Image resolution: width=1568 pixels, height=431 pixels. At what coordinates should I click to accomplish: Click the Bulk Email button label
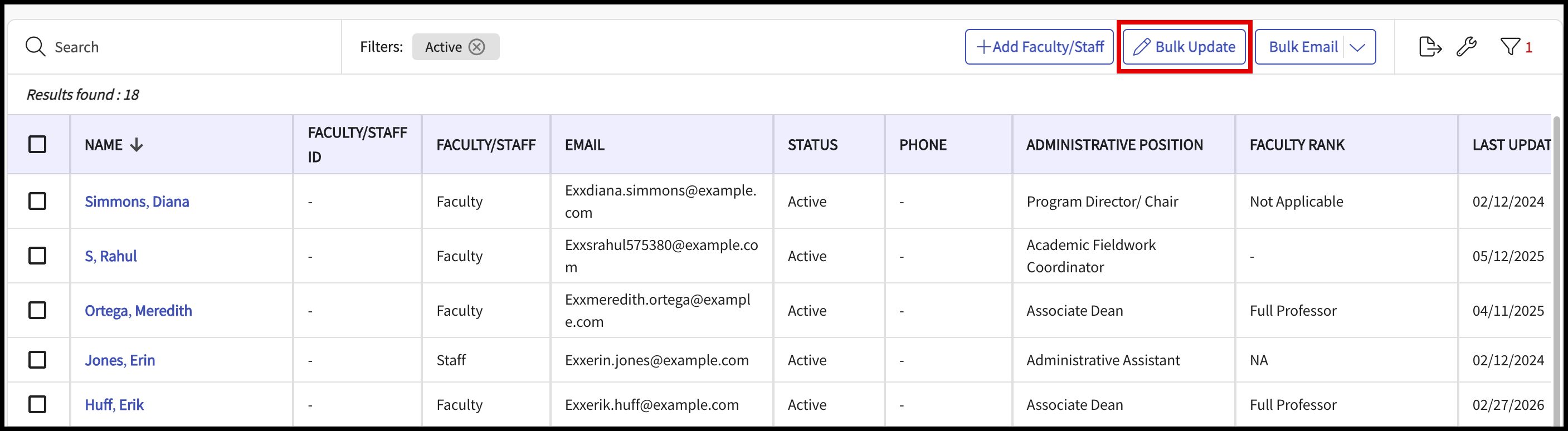pyautogui.click(x=1303, y=47)
